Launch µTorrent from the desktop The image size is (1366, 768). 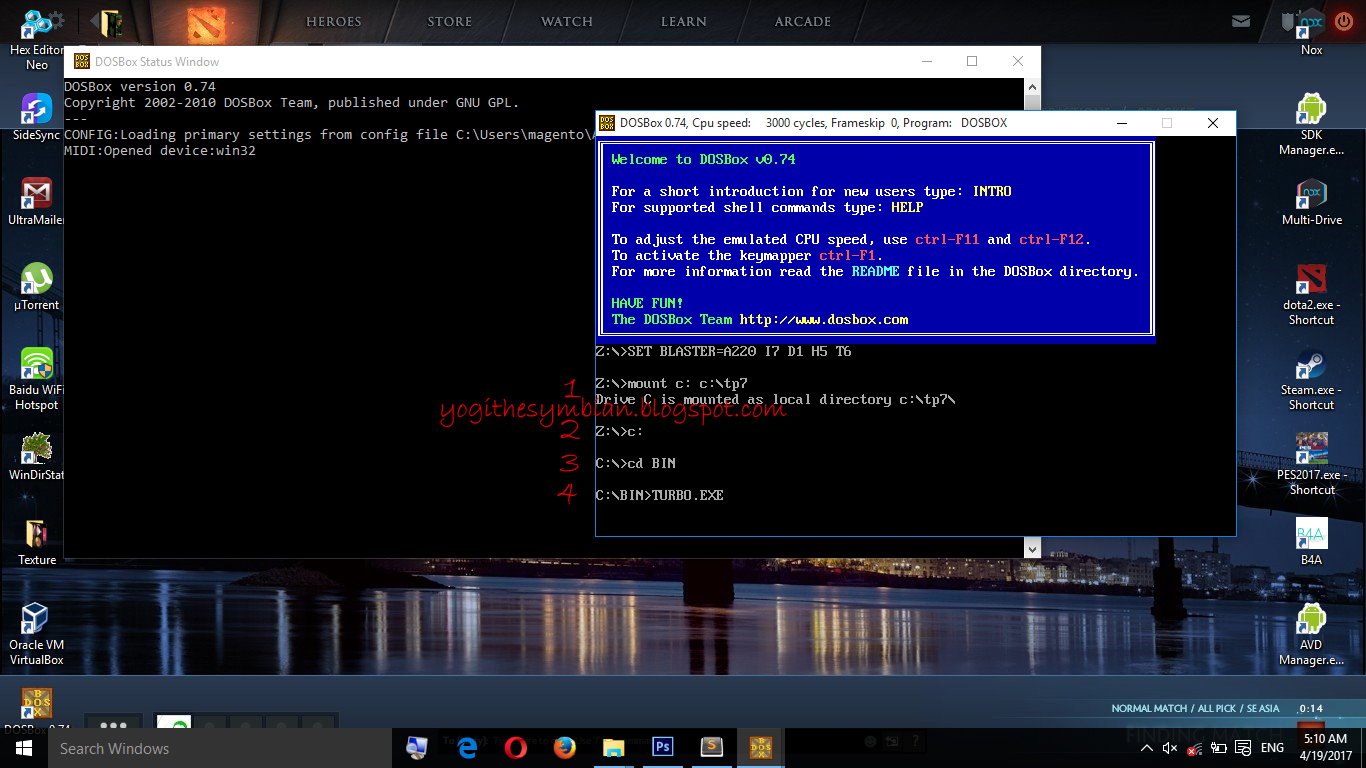[36, 286]
